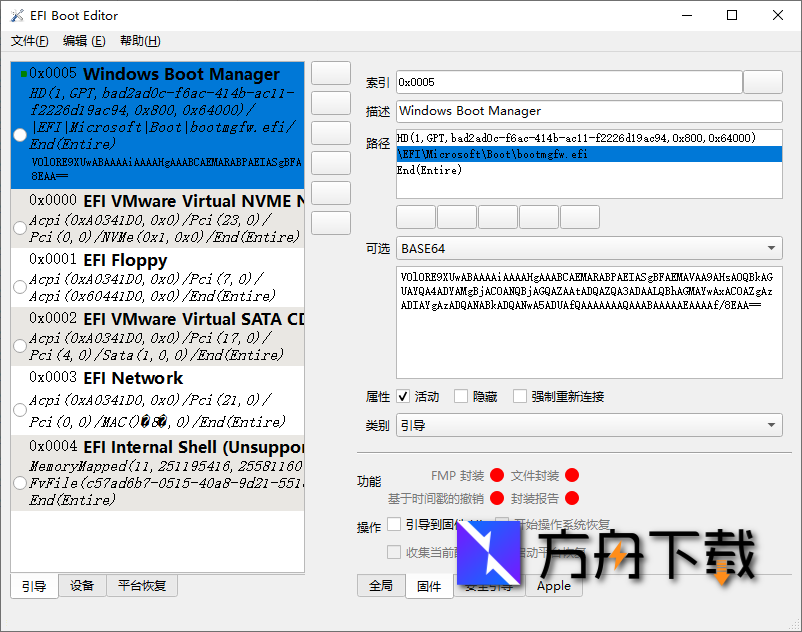Click the red indicator beside 基于时间戳的撤销
Screen dimensions: 802x632
497,498
